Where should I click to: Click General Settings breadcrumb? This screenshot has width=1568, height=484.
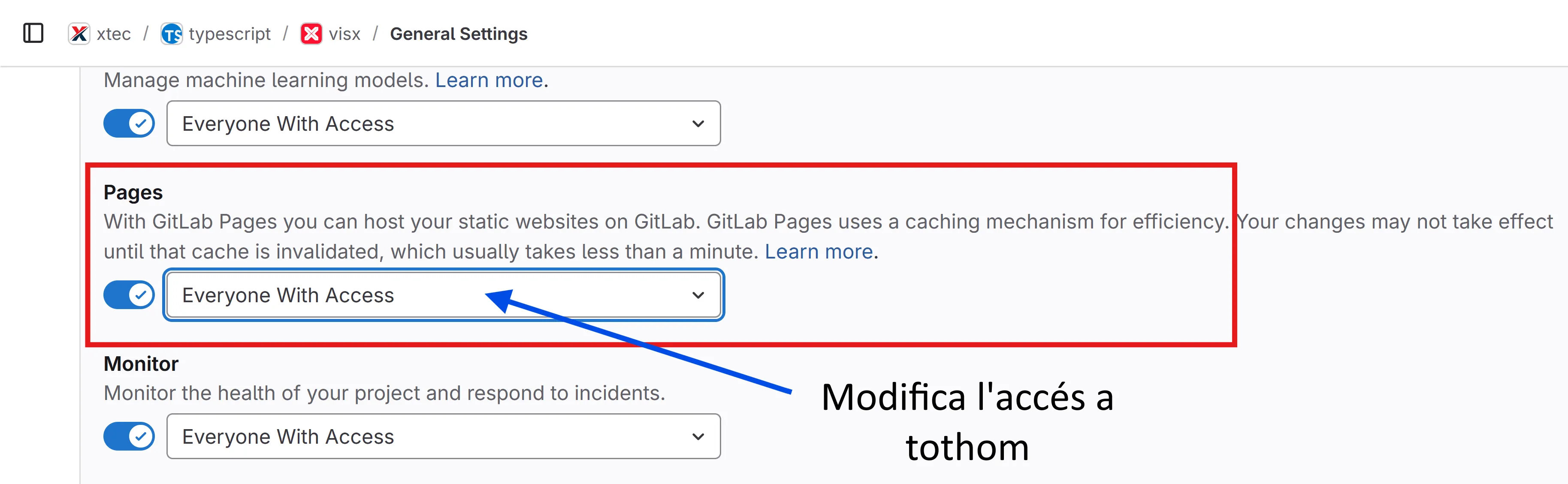click(458, 34)
